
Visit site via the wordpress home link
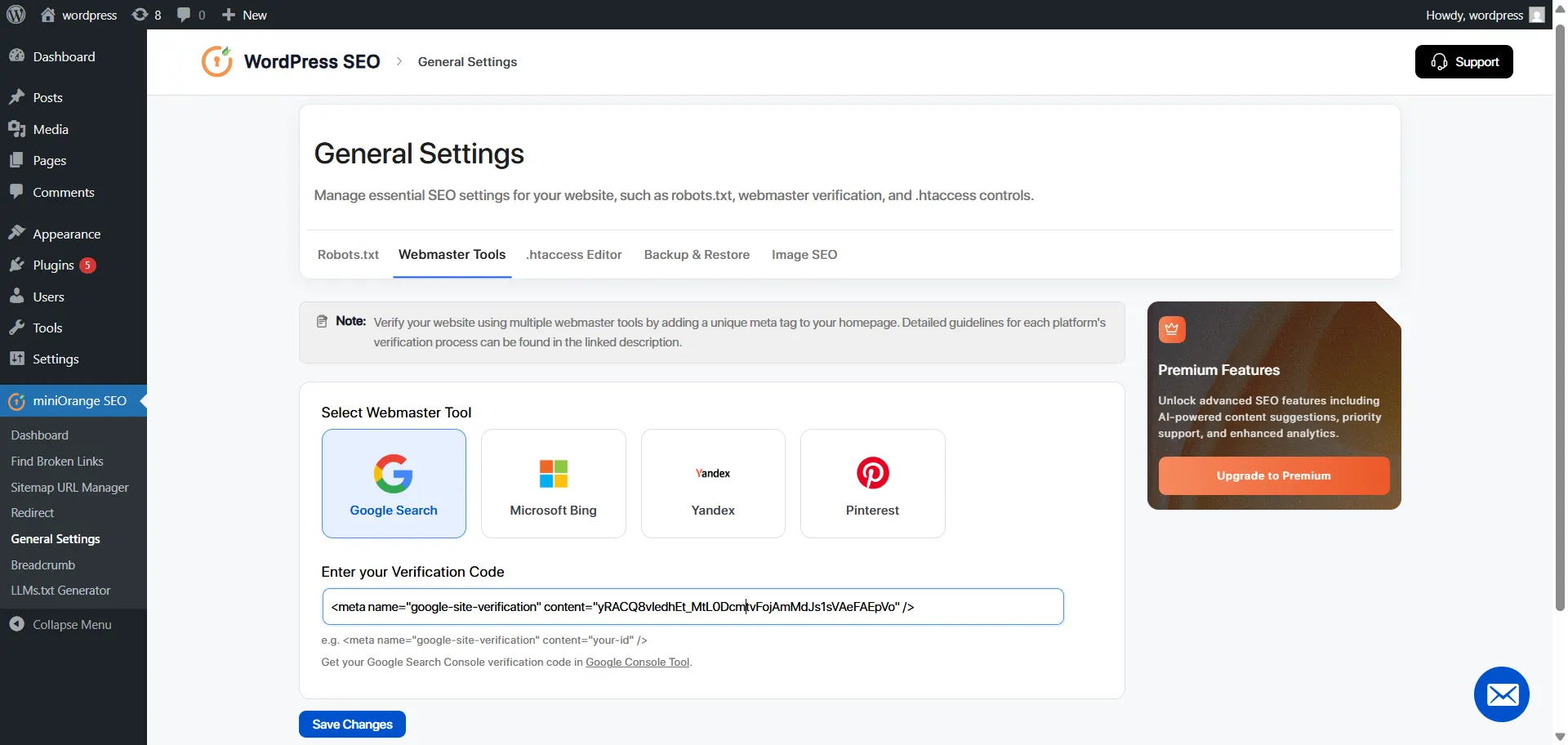(x=79, y=15)
